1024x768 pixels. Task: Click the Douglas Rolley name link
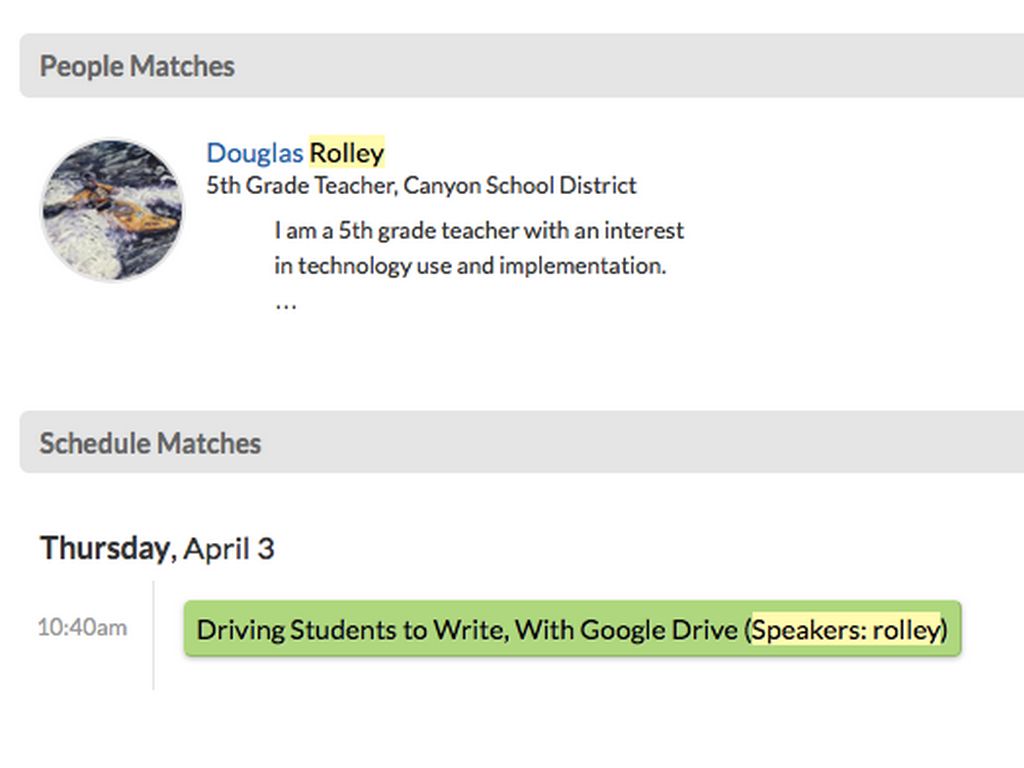coord(295,153)
